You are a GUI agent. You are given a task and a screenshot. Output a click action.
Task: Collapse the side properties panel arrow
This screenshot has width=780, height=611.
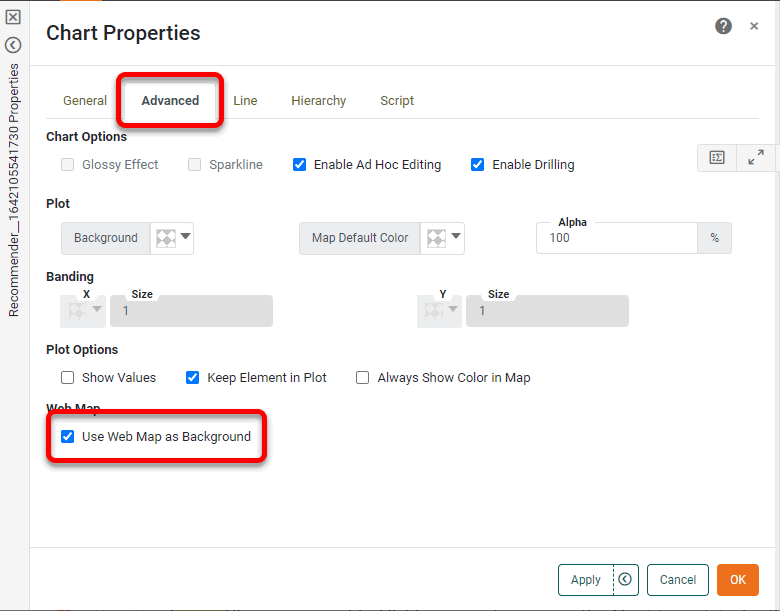[x=13, y=45]
